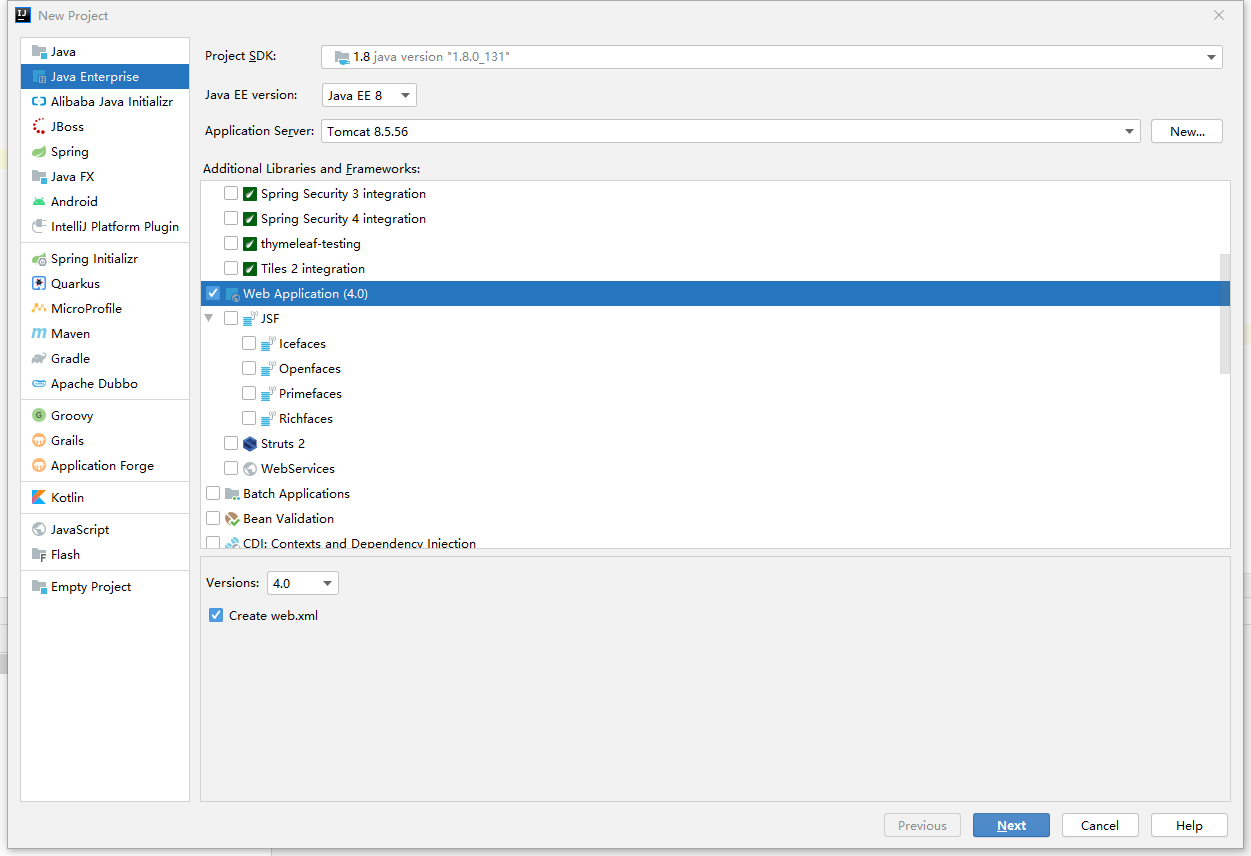The image size is (1251, 856).
Task: Select Maven in the project type list
Action: pyautogui.click(x=70, y=334)
